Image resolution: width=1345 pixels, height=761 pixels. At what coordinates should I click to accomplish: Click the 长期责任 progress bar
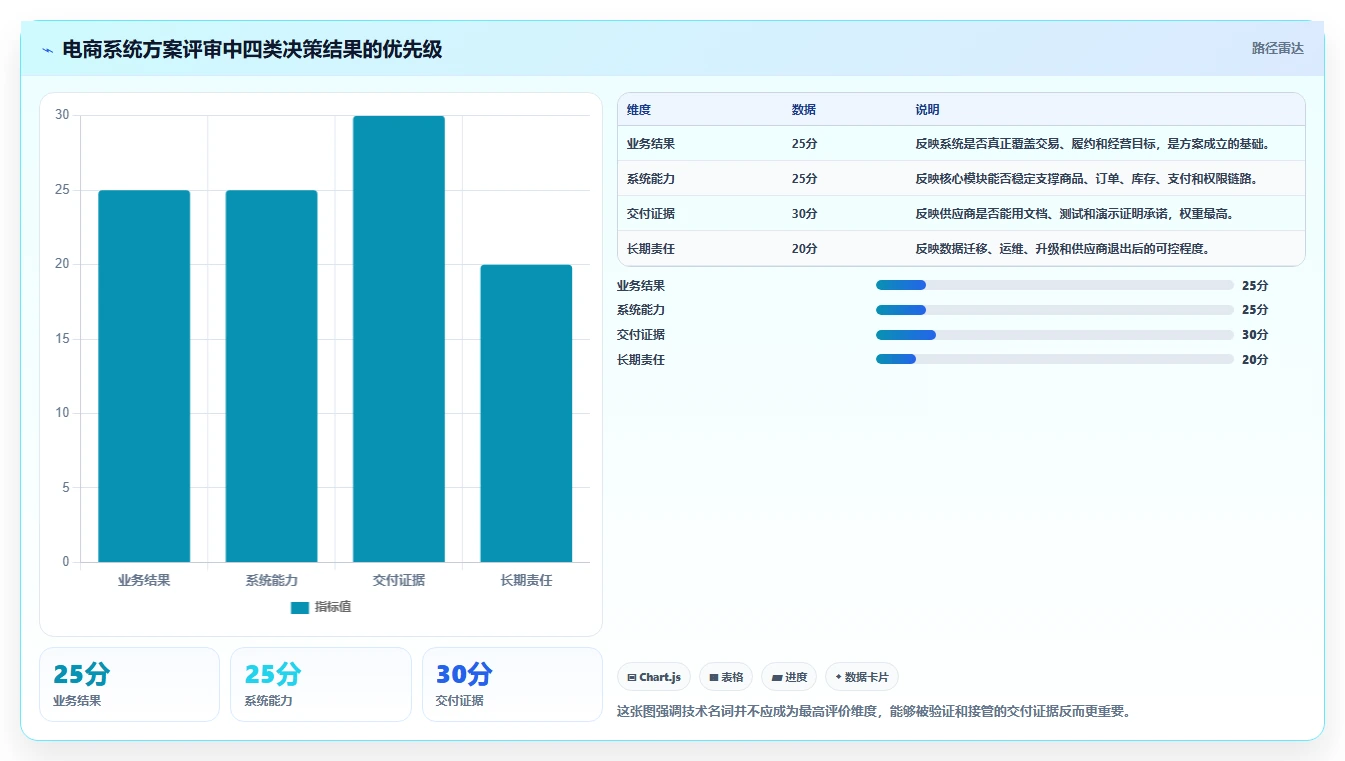[1054, 360]
